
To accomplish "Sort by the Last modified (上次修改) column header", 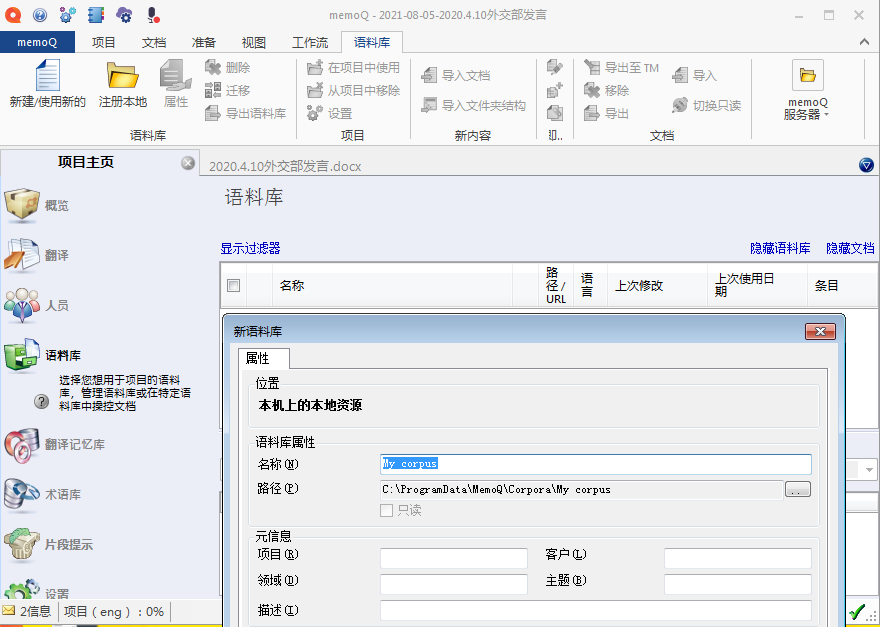I will tap(657, 285).
